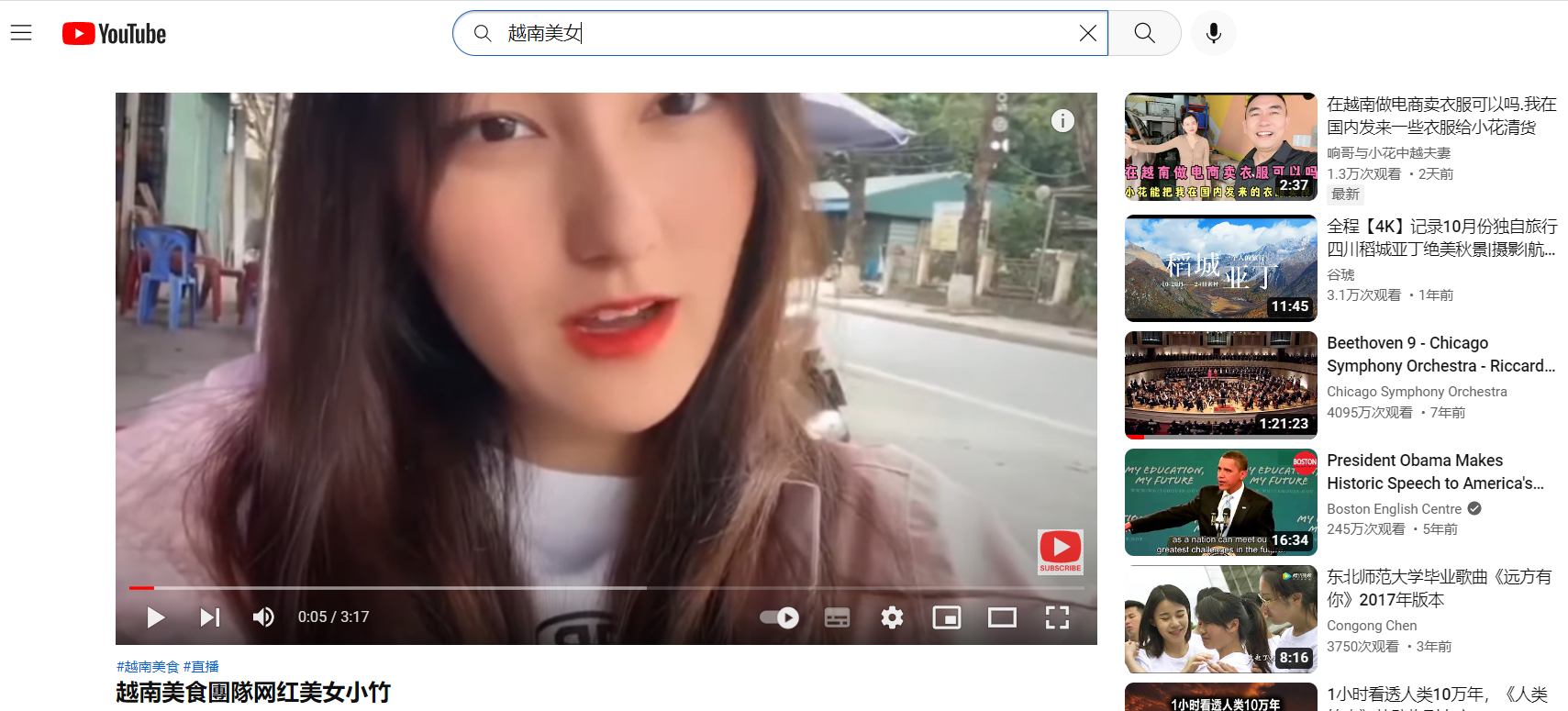Clear search text with X icon
The image size is (1568, 711).
point(1087,33)
